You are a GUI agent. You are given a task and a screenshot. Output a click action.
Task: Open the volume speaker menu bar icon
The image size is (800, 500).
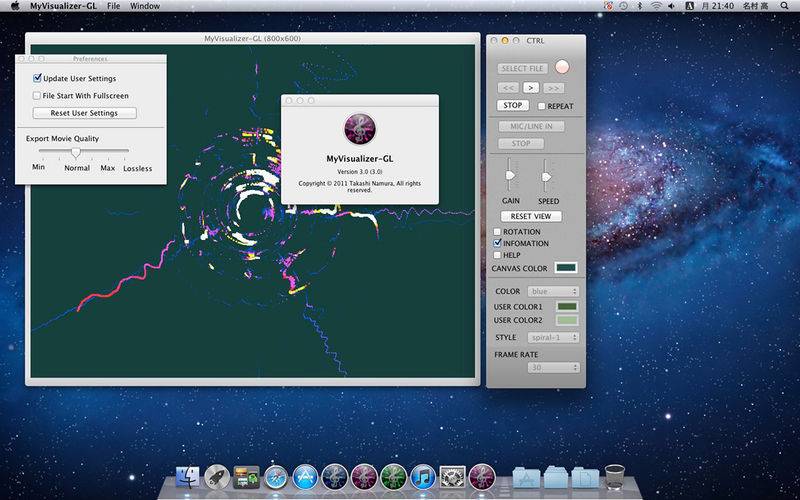coord(671,6)
